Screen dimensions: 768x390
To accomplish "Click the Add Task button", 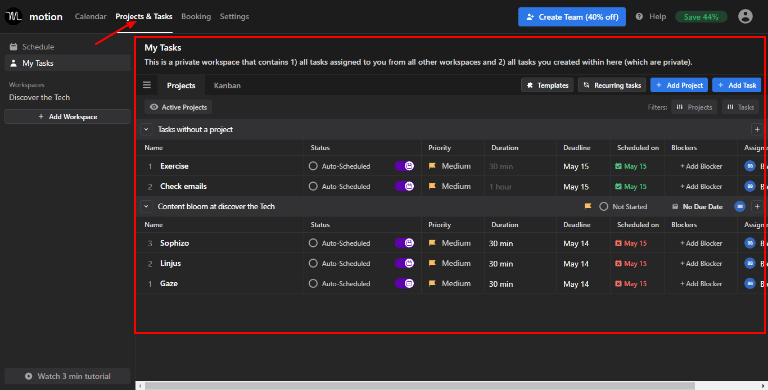I will (737, 85).
